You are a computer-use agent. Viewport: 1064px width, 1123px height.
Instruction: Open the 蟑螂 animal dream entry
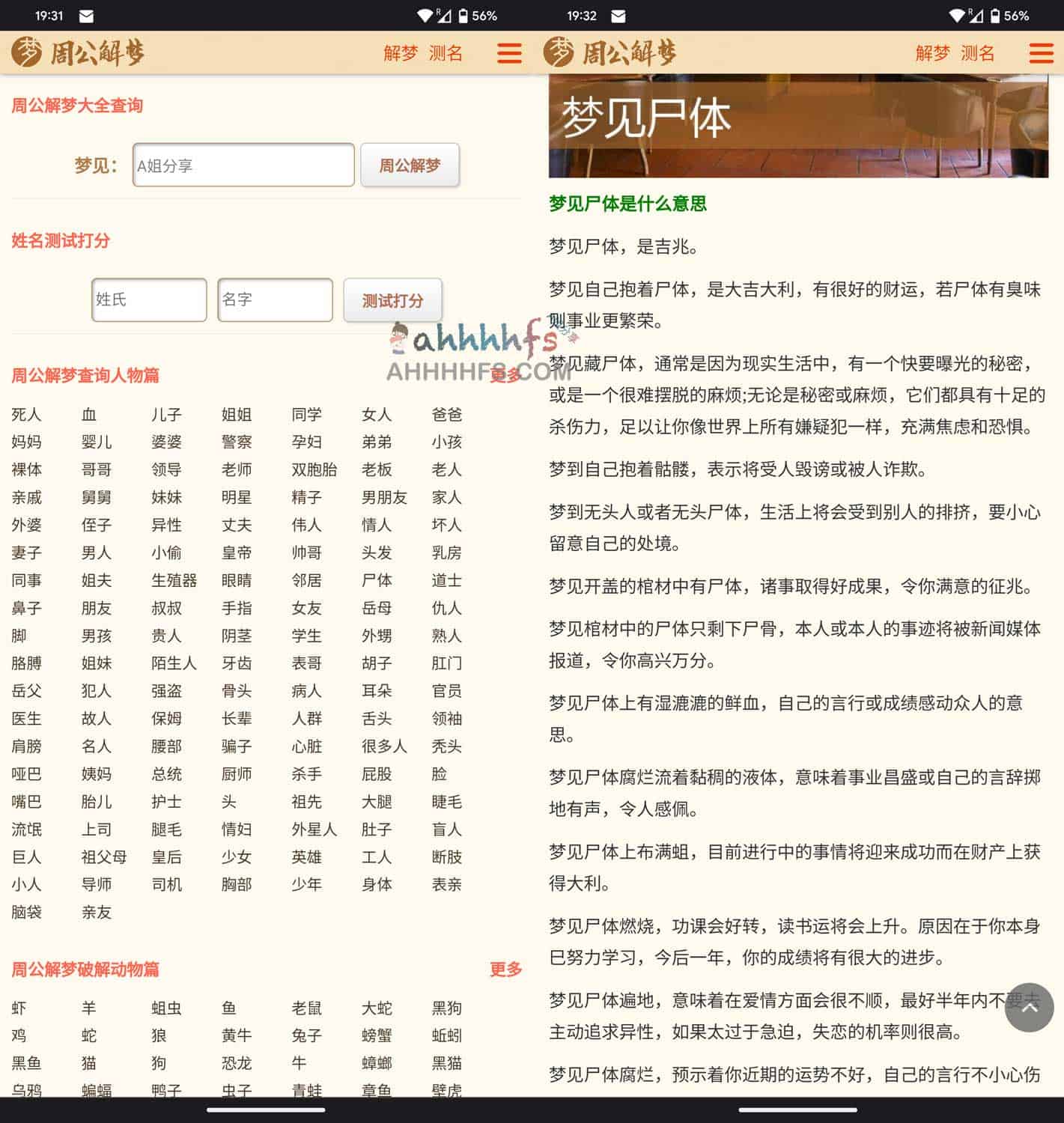point(377,1065)
